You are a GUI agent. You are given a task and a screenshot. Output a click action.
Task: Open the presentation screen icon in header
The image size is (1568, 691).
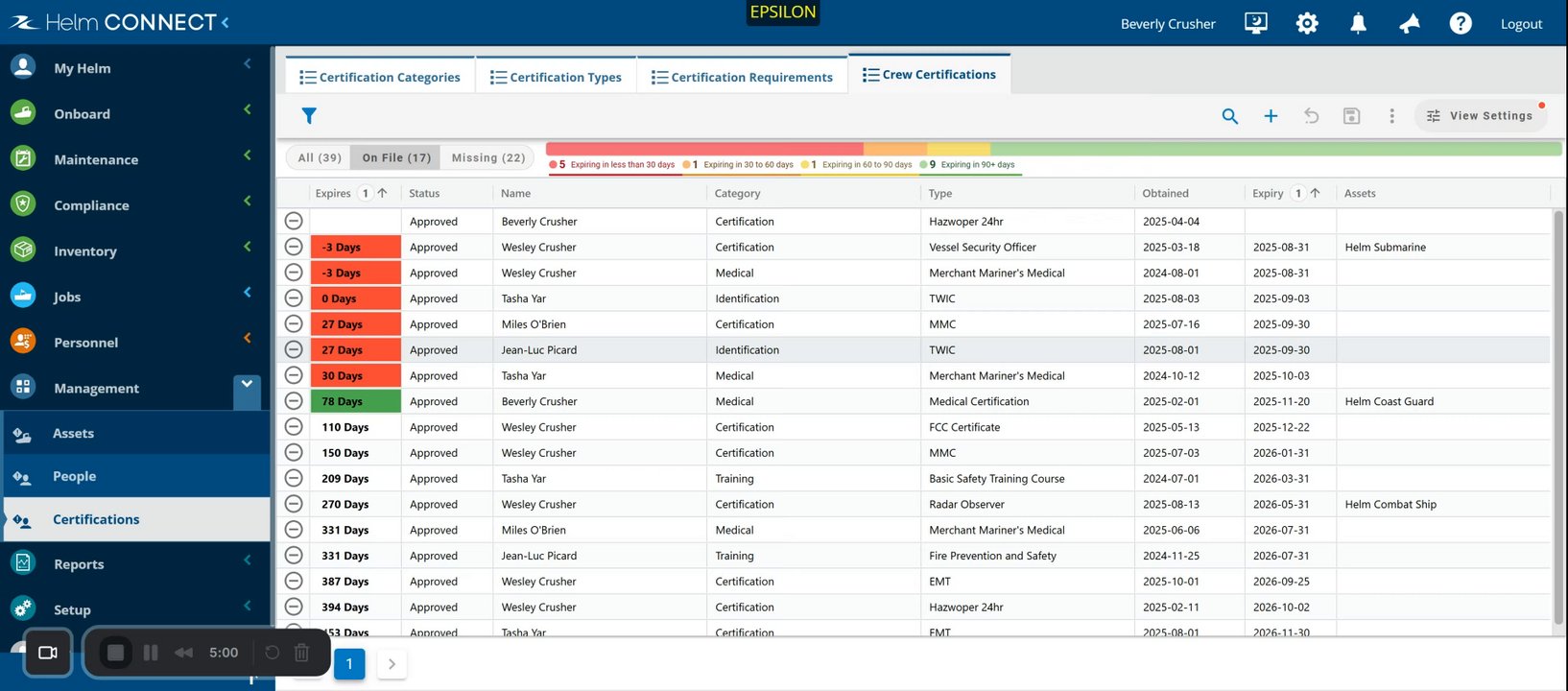(1255, 23)
